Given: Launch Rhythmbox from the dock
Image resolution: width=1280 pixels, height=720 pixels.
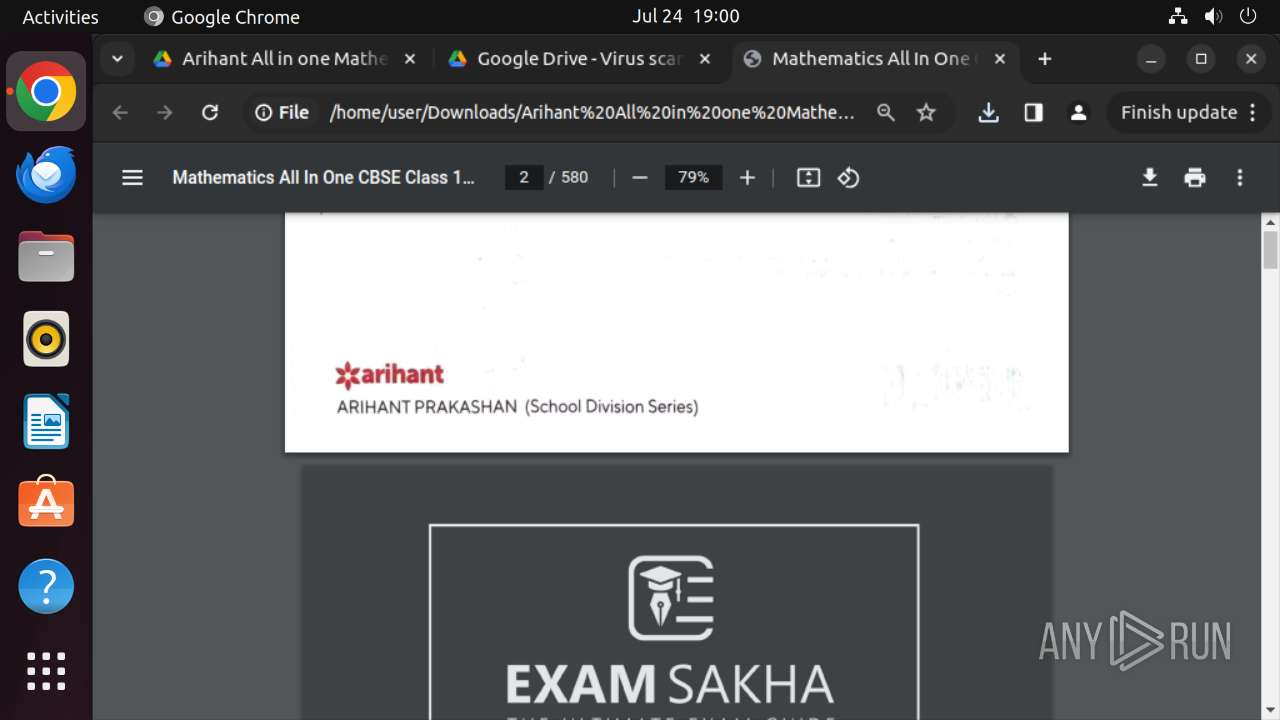Looking at the screenshot, I should (x=46, y=339).
